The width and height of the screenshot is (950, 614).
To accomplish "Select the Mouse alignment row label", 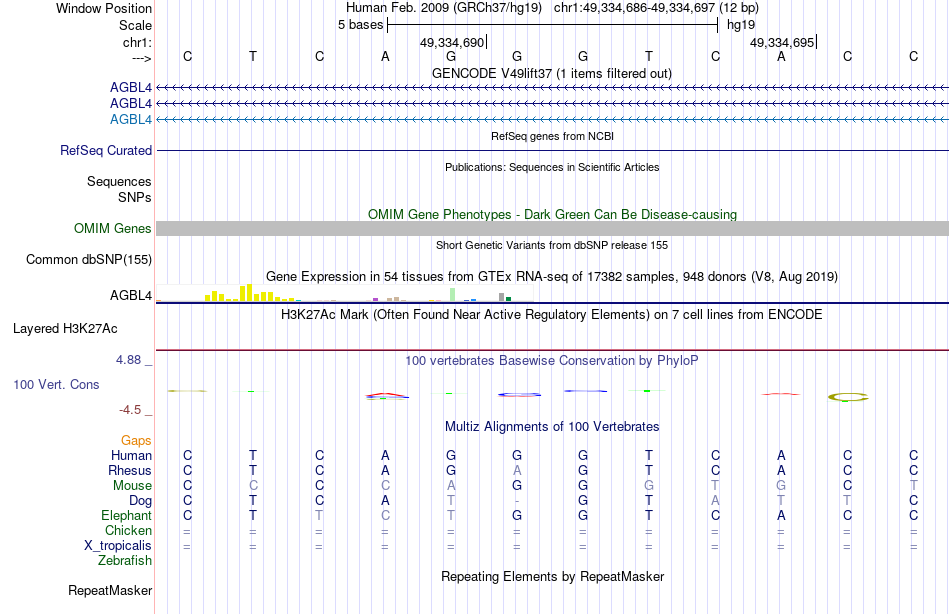I will coord(132,486).
